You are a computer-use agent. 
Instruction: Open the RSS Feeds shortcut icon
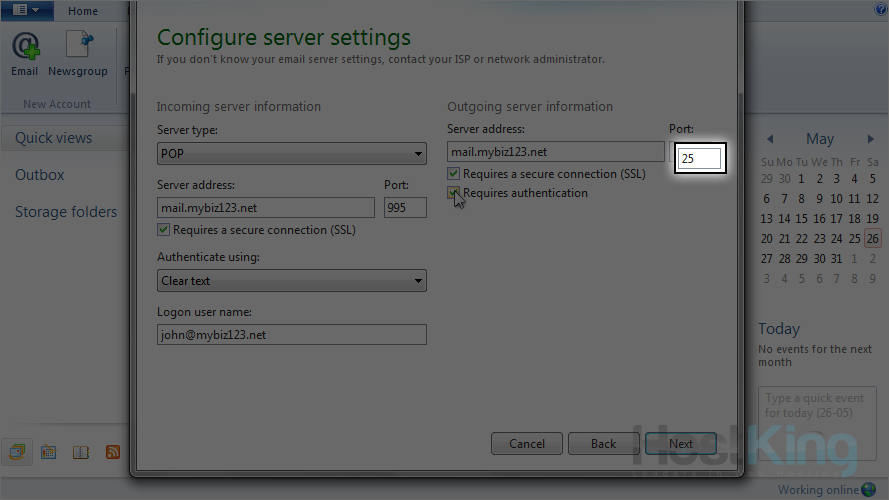click(x=113, y=452)
